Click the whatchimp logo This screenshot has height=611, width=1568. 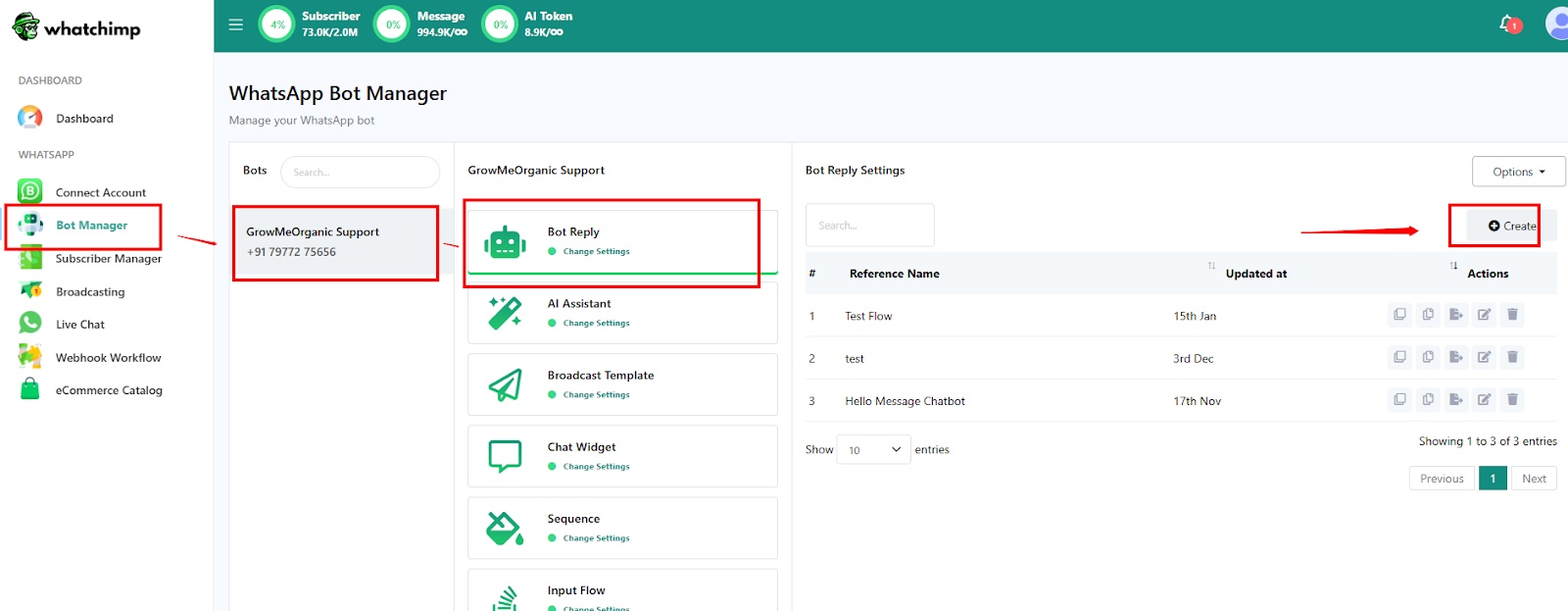(x=76, y=27)
